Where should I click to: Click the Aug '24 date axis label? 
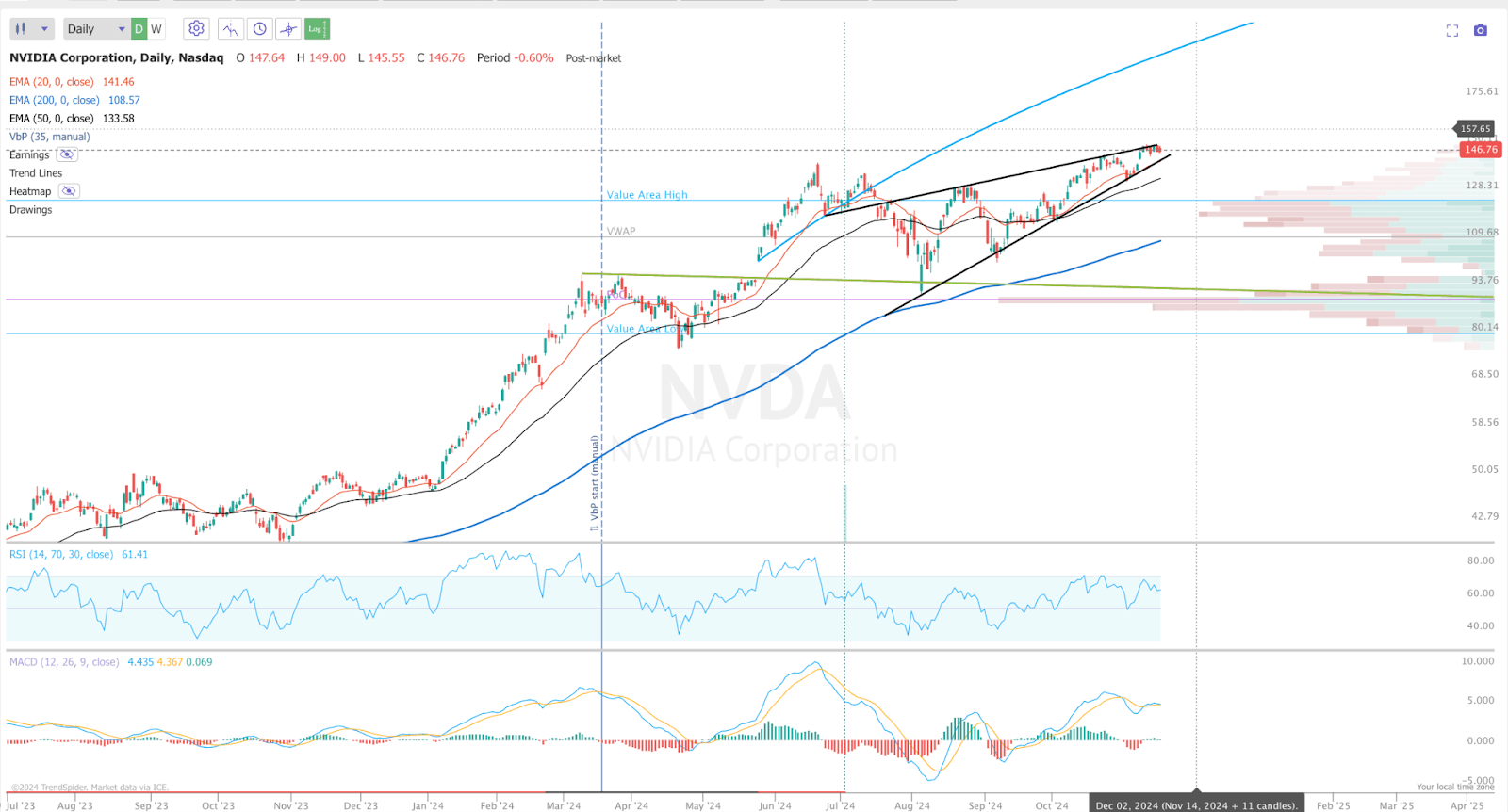[x=912, y=805]
